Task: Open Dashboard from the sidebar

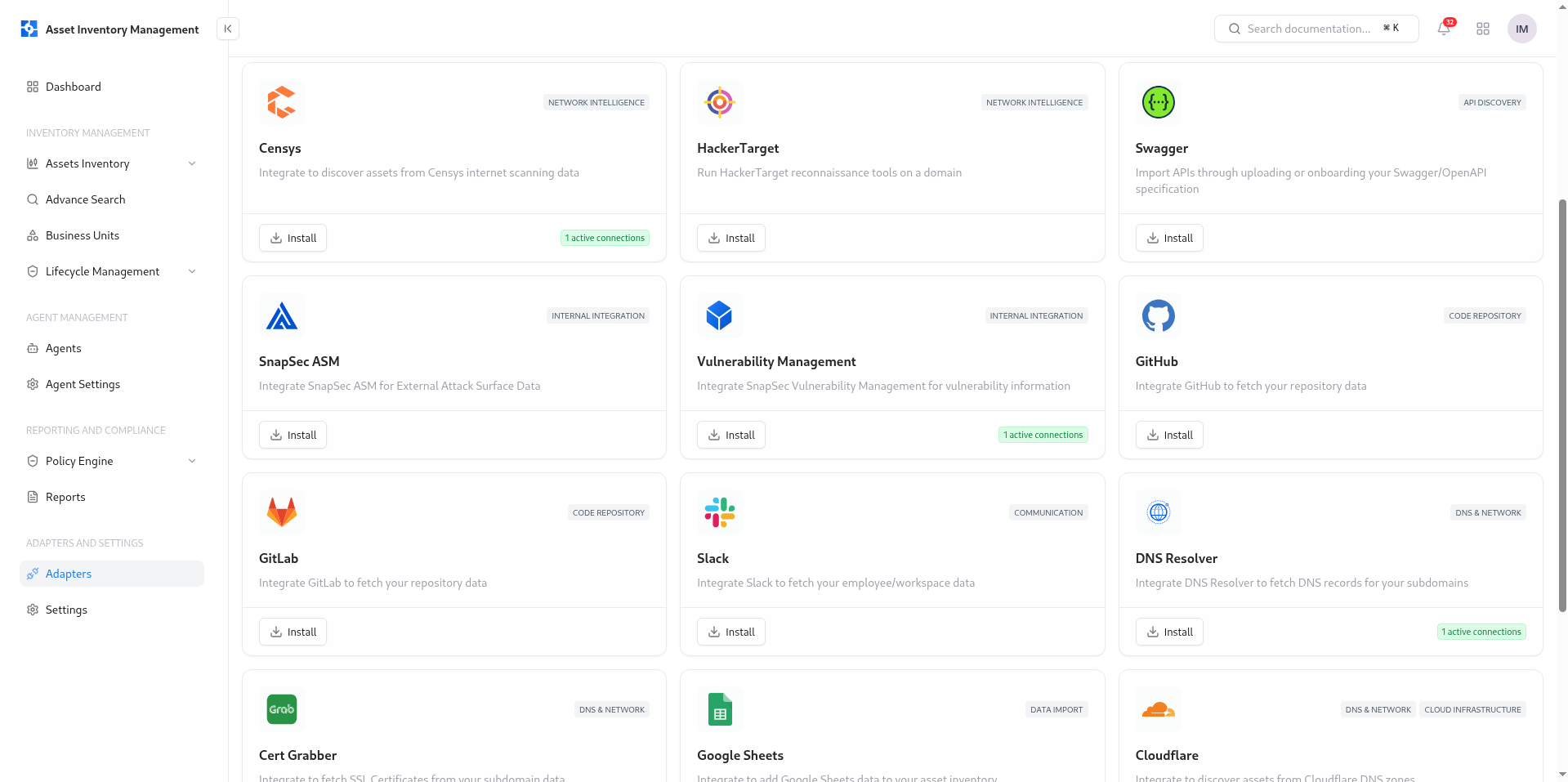Action: [74, 87]
